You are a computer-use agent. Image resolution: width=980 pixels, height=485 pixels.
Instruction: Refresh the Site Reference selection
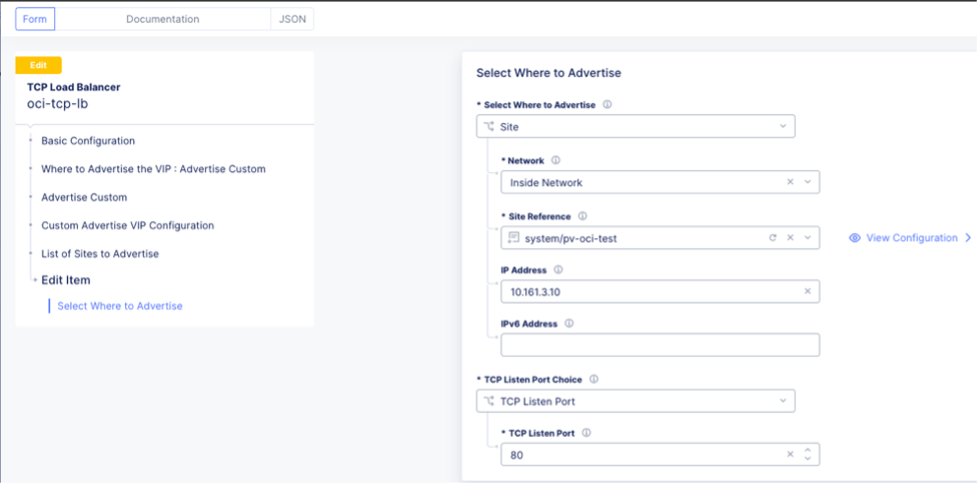coord(772,238)
